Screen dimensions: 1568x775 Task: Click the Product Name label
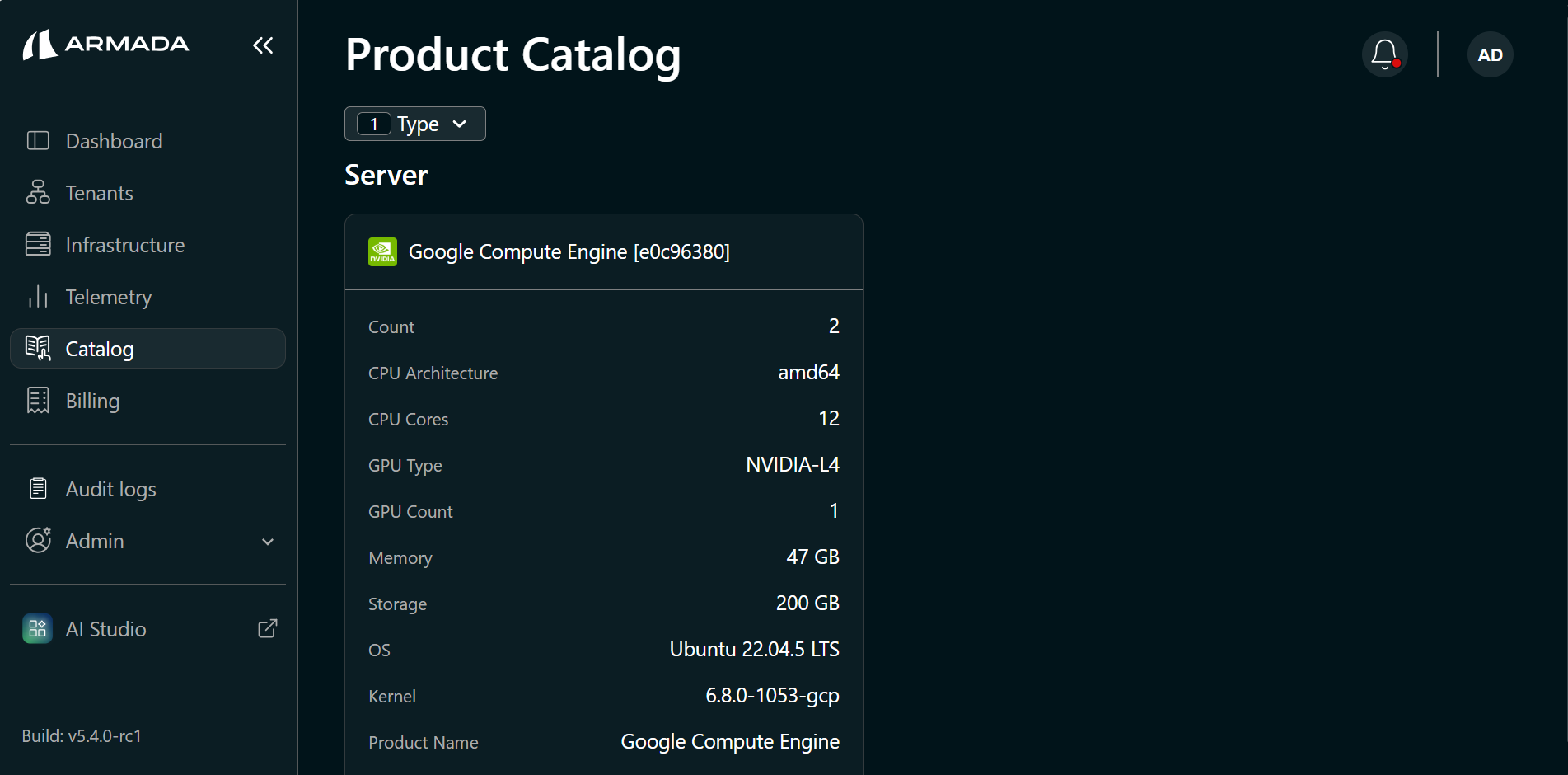pyautogui.click(x=423, y=742)
